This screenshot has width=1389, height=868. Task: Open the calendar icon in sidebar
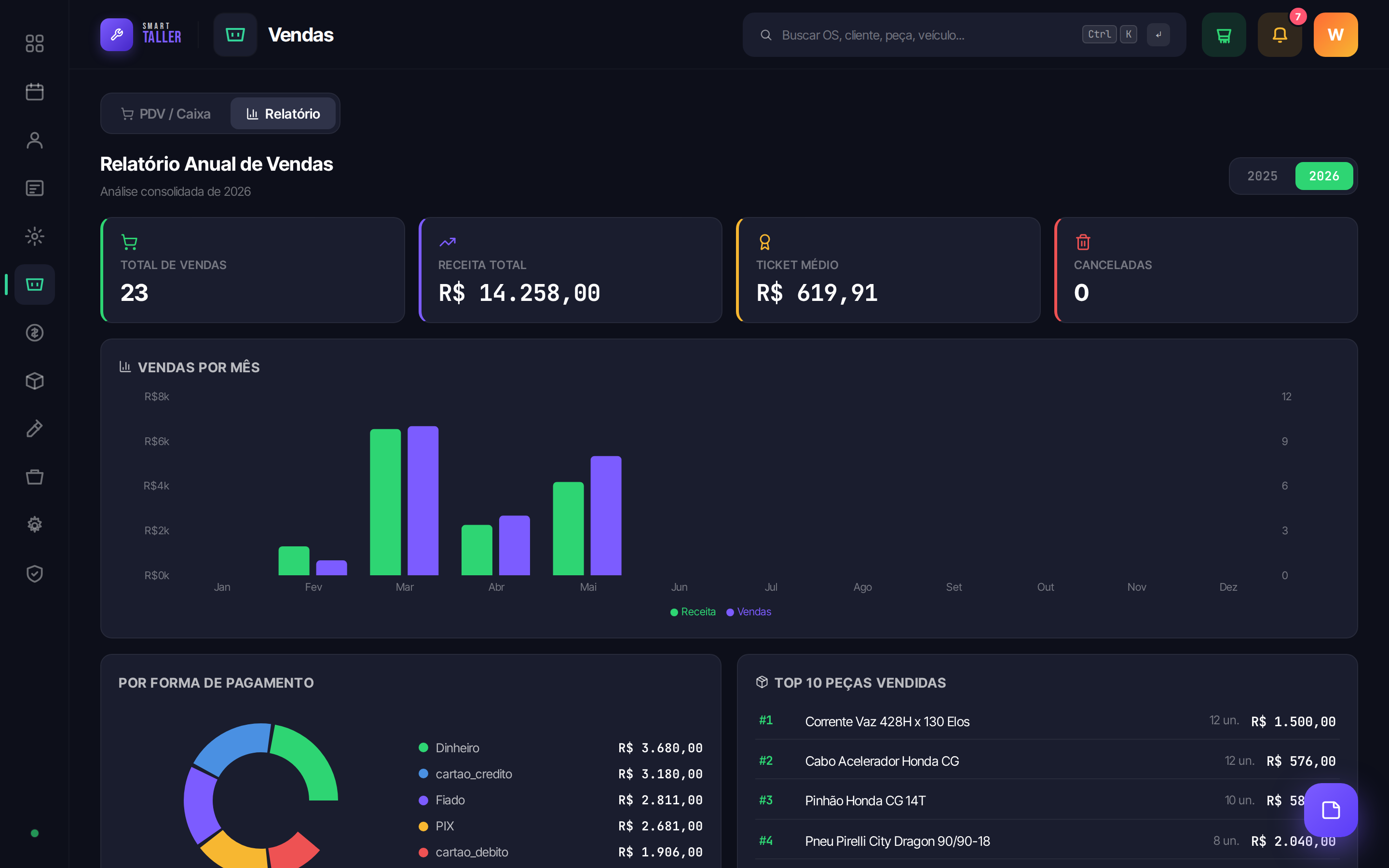coord(34,92)
